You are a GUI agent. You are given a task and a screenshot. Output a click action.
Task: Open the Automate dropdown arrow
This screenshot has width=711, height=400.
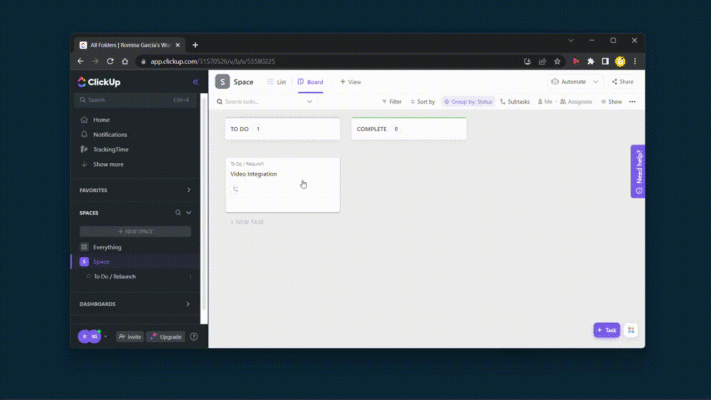[x=595, y=82]
